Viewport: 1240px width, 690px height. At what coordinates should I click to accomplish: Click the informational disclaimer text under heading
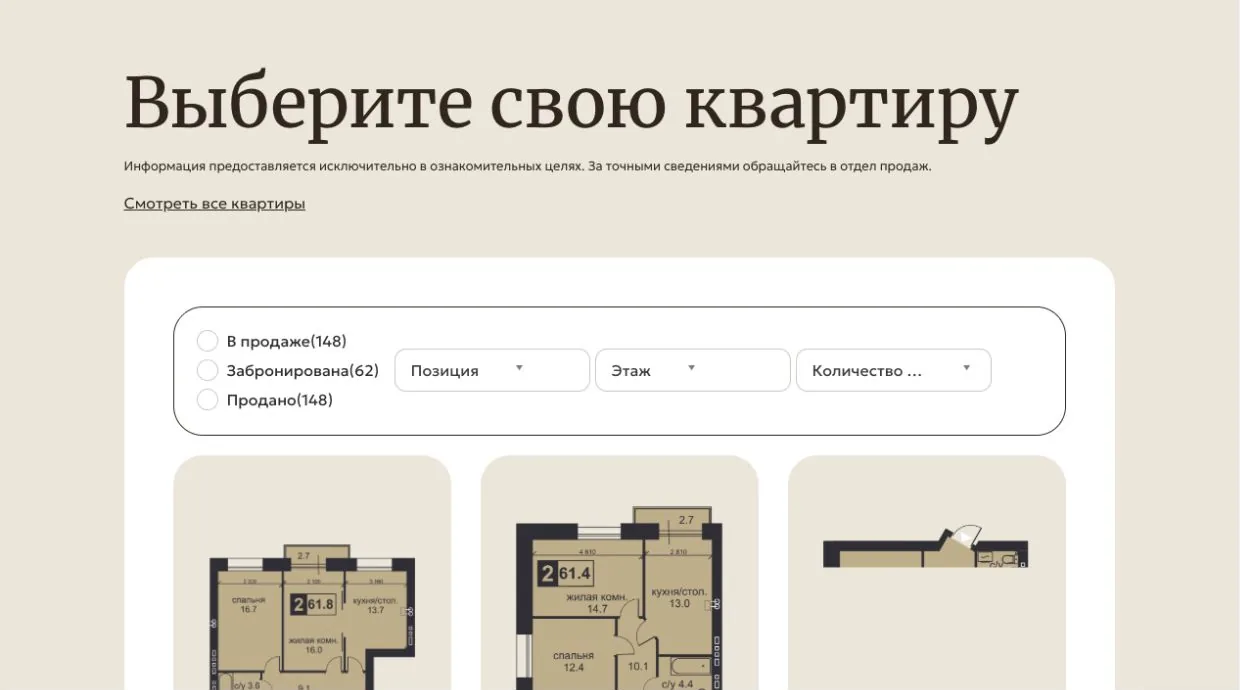click(528, 166)
